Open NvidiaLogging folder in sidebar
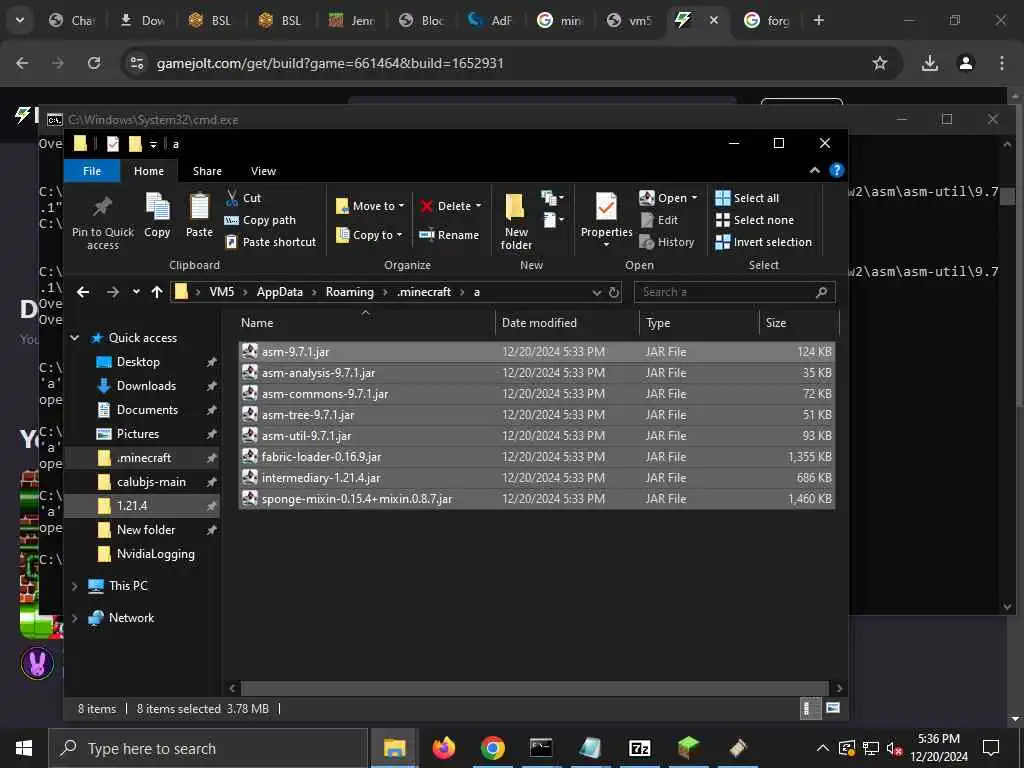Viewport: 1024px width, 768px height. coord(154,554)
